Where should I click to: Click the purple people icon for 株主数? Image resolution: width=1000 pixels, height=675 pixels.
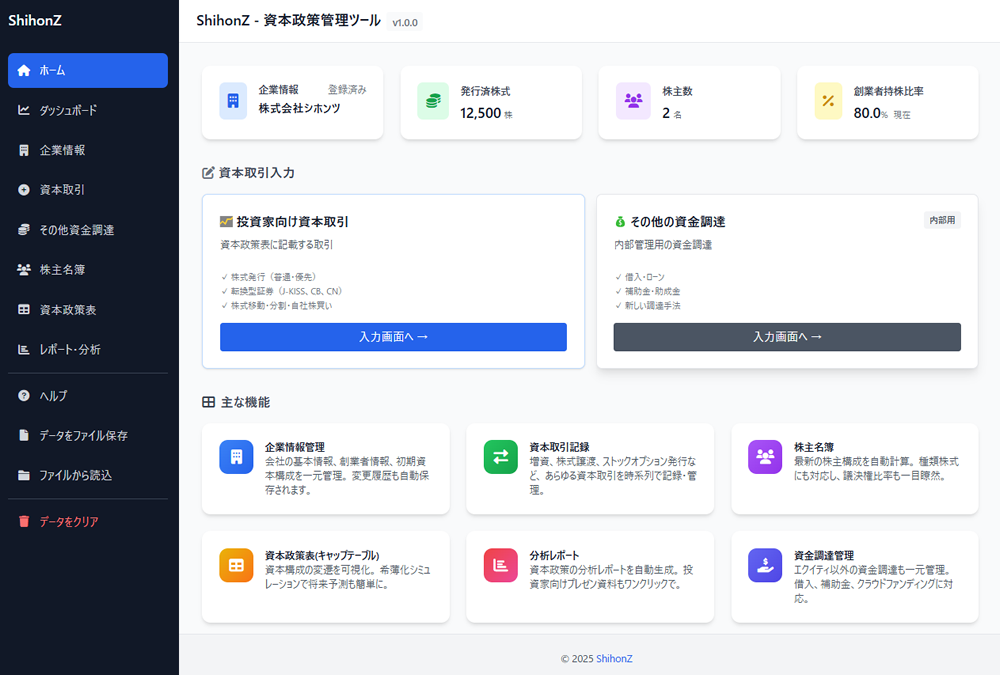(633, 101)
